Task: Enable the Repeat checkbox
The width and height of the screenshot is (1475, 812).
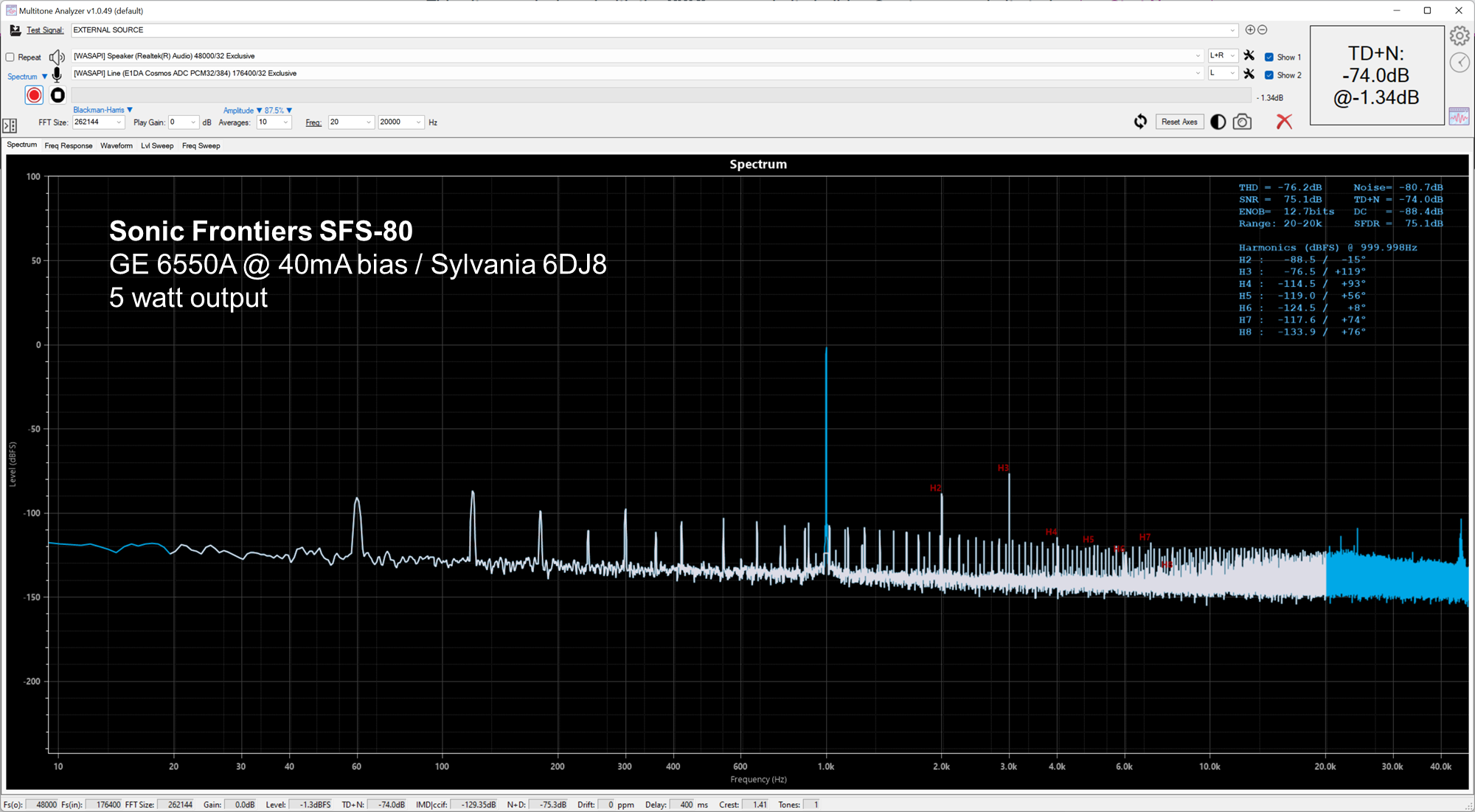Action: [10, 57]
